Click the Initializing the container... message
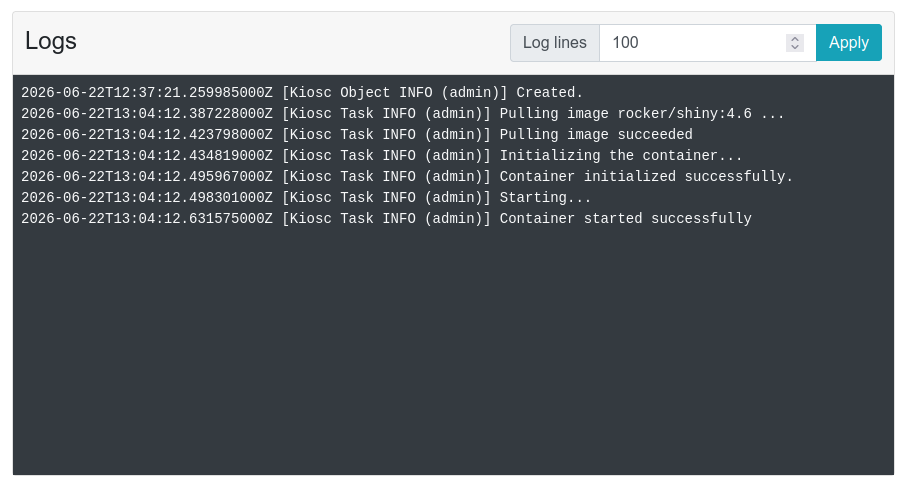The height and width of the screenshot is (486, 910). tap(621, 155)
